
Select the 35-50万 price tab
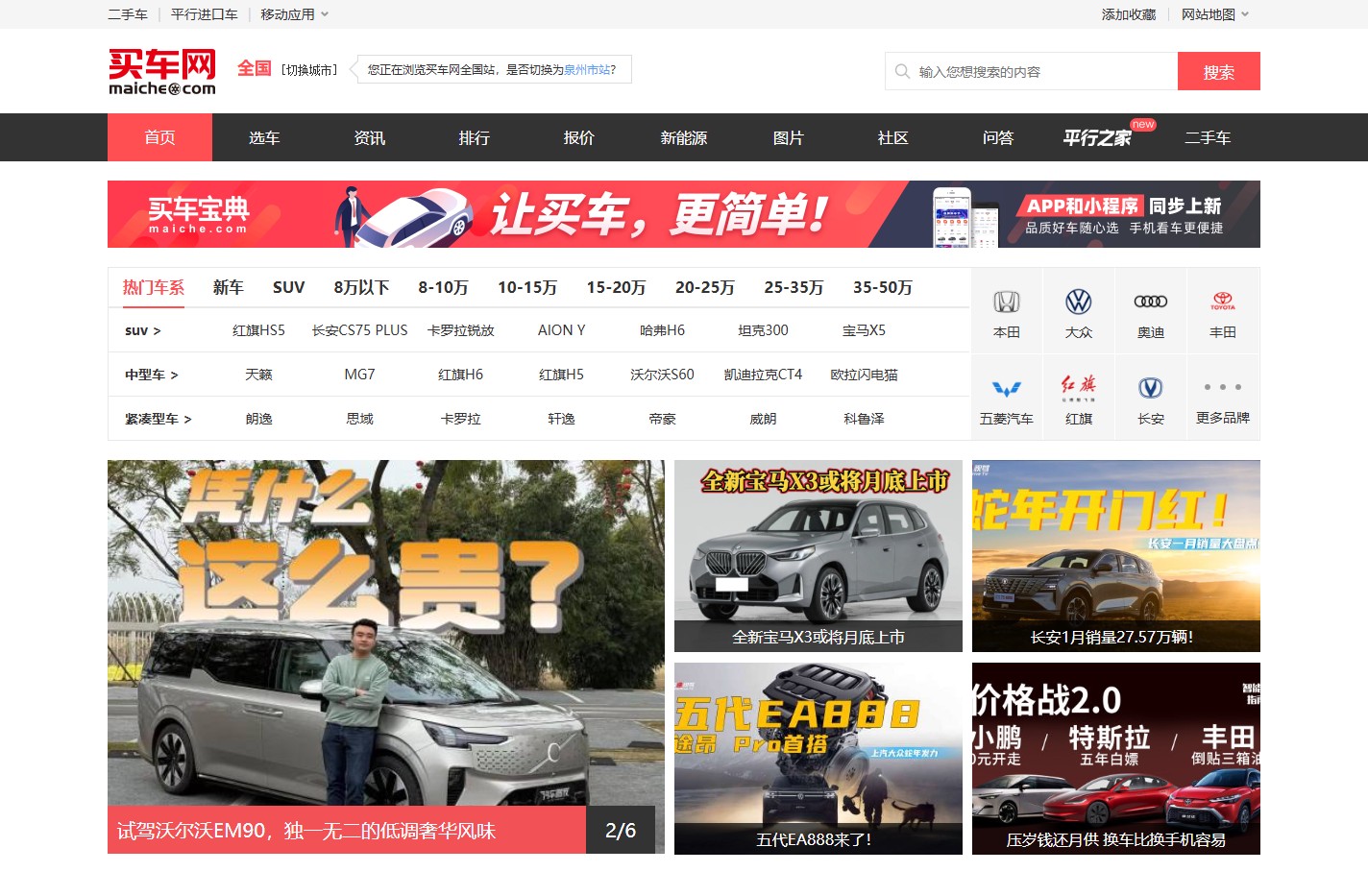point(883,287)
